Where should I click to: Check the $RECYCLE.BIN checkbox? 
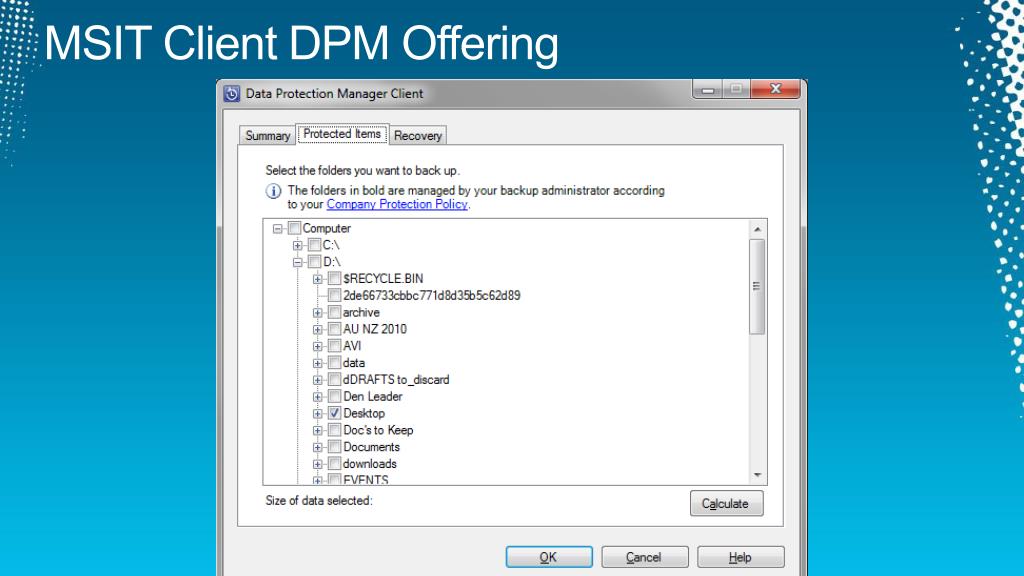pos(334,279)
